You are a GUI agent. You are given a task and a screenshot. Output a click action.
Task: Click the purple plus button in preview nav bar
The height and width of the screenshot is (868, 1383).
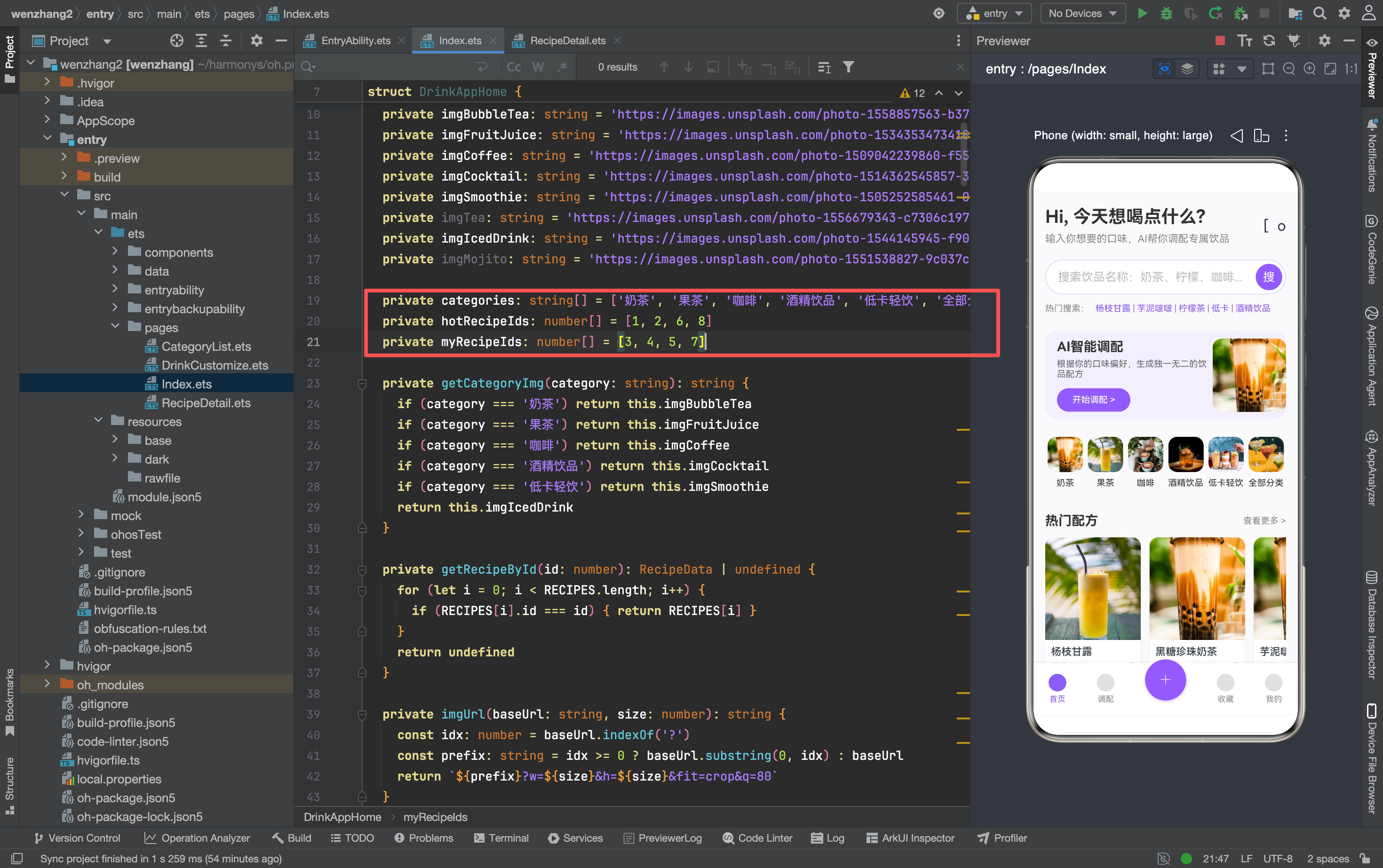coord(1165,680)
